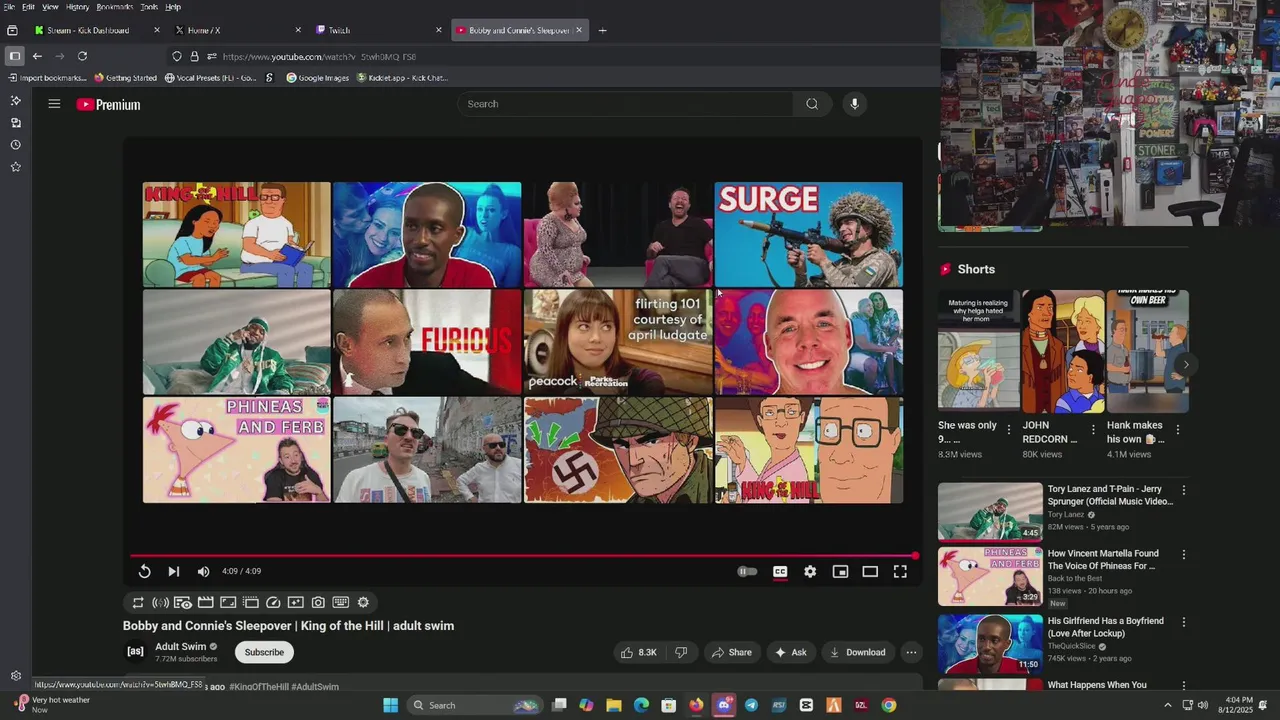Image resolution: width=1280 pixels, height=720 pixels.
Task: Open the Kicklet.app bookmark
Action: [401, 78]
